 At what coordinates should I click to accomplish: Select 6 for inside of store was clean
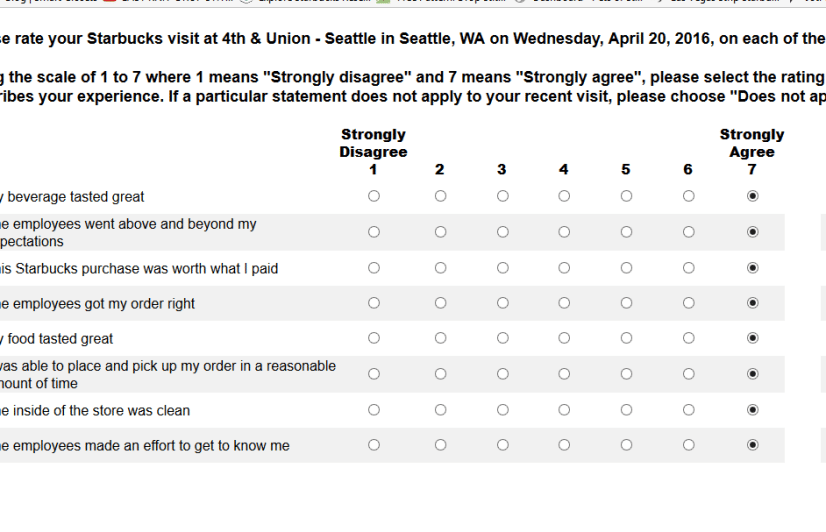688,410
